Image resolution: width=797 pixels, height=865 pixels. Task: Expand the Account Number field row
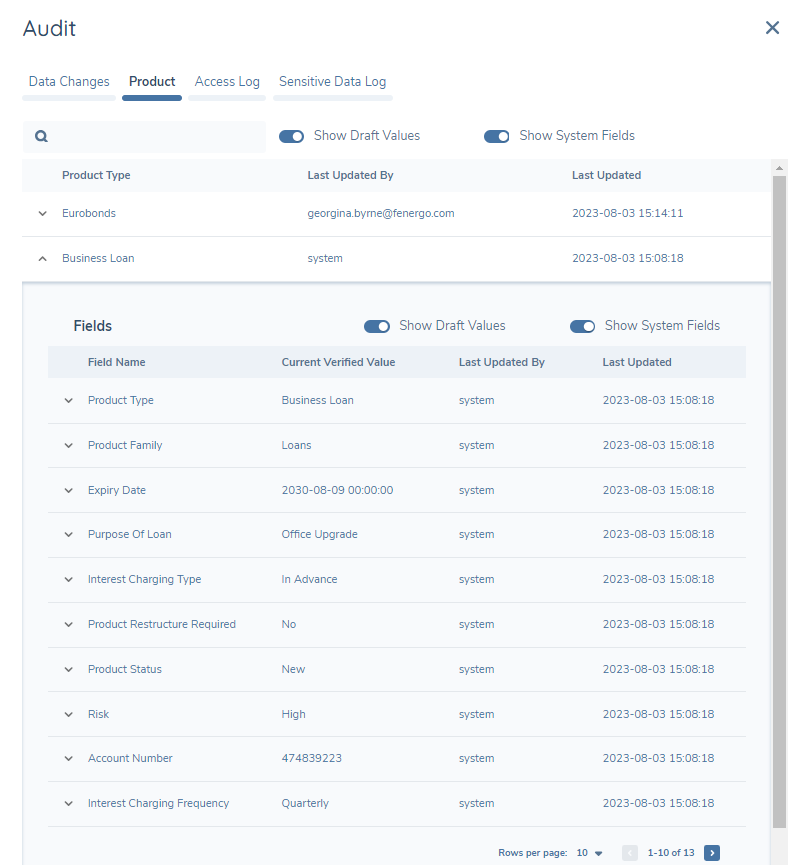(x=69, y=759)
